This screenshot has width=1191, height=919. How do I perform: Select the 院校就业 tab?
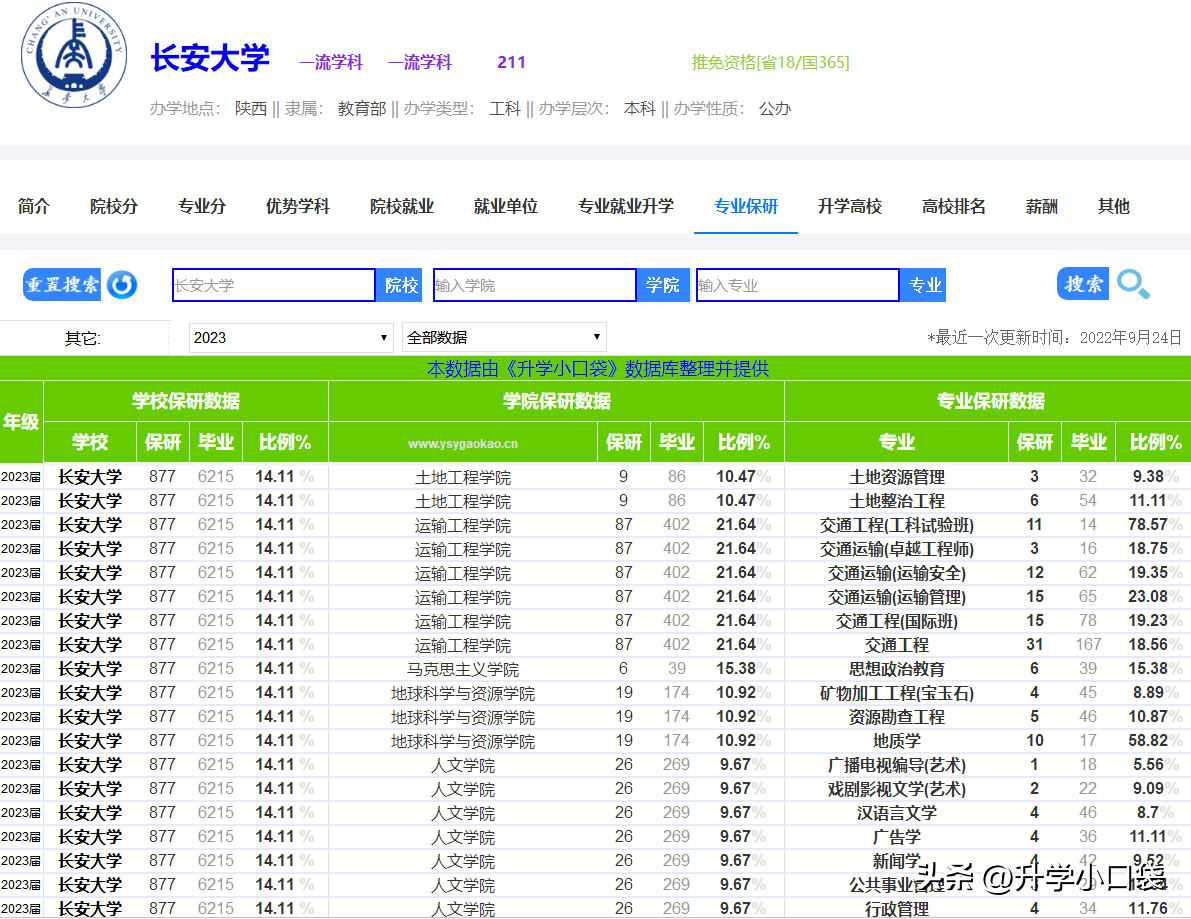pyautogui.click(x=402, y=206)
